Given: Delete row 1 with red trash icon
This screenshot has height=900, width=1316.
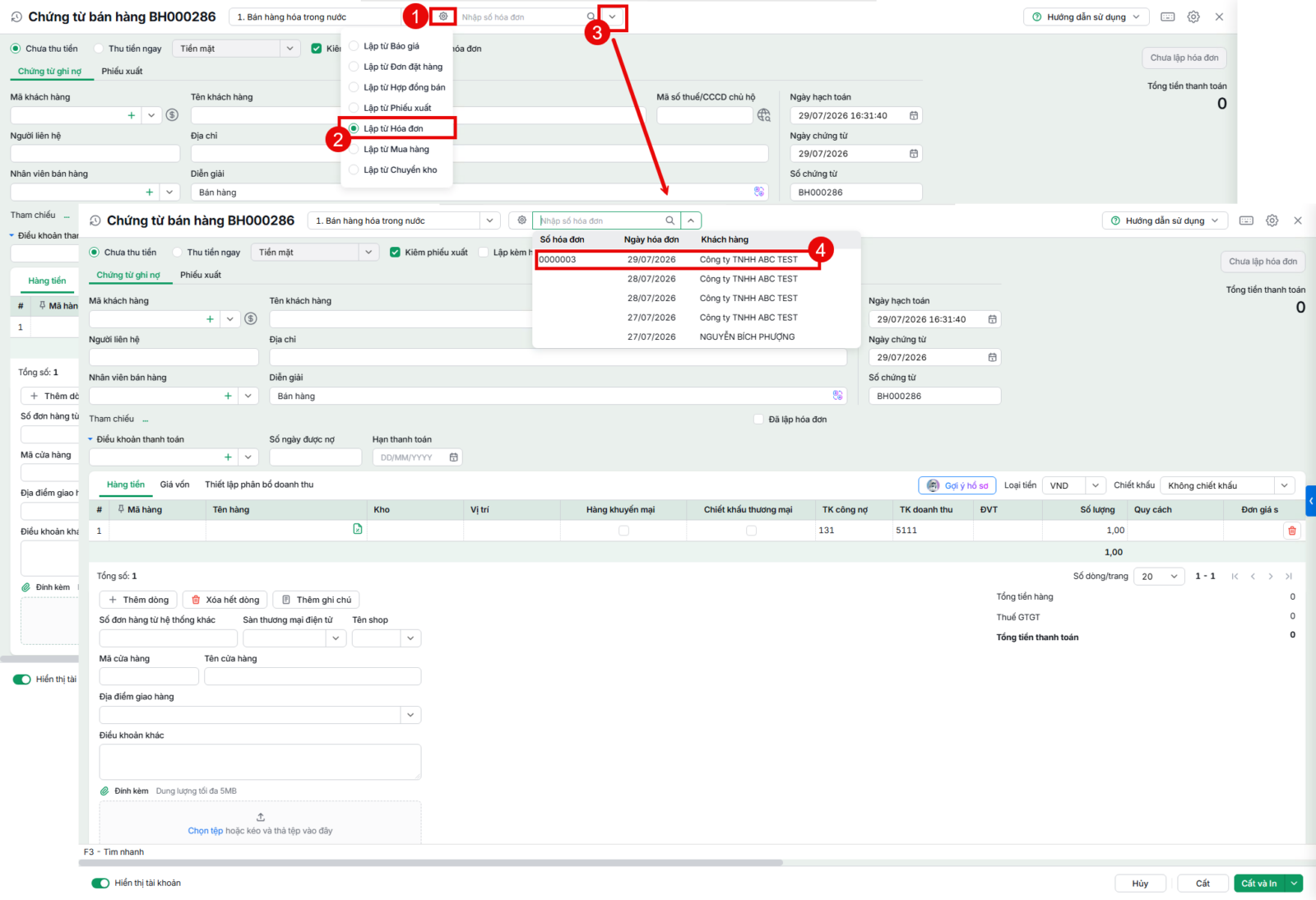Looking at the screenshot, I should click(x=1292, y=531).
